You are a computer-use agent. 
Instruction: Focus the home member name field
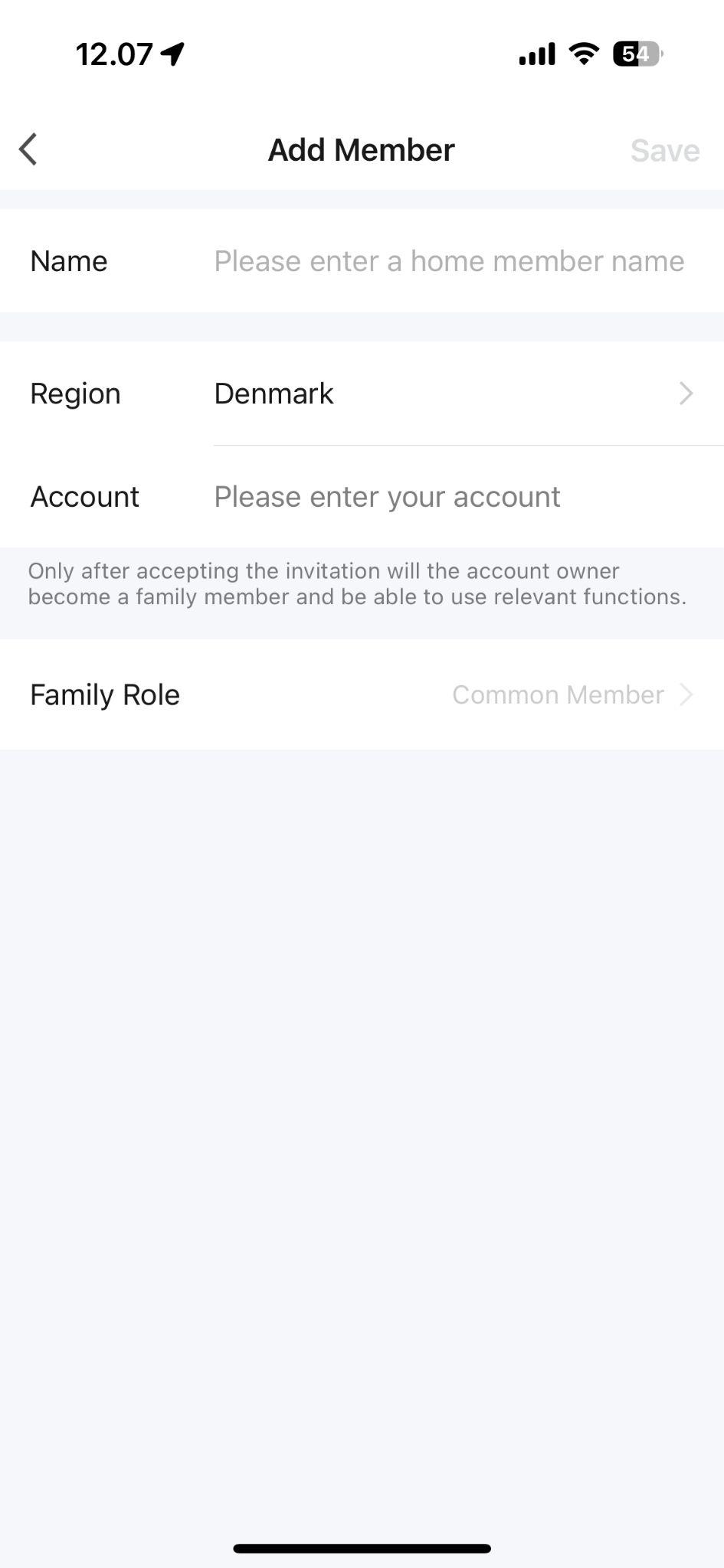coord(449,261)
